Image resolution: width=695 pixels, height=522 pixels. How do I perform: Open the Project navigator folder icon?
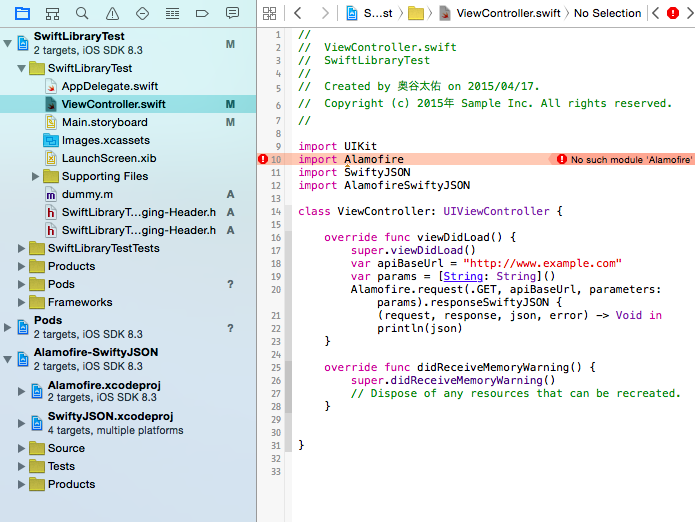coord(22,13)
